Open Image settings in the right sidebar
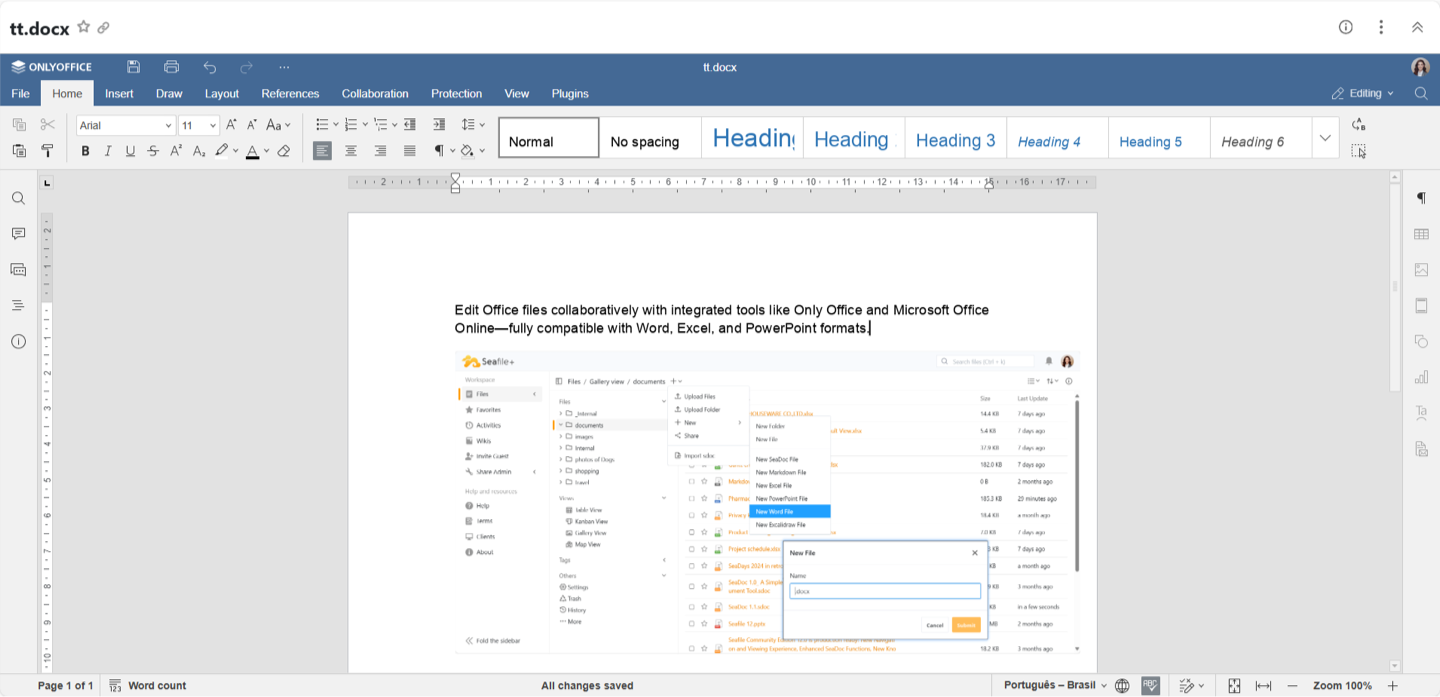This screenshot has width=1440, height=697. [1421, 270]
